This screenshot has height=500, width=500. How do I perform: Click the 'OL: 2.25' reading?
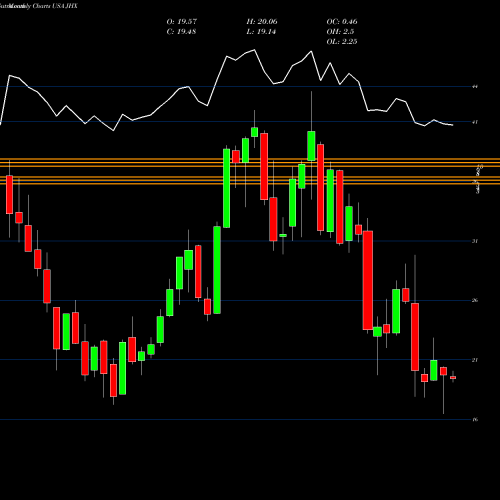[342, 42]
